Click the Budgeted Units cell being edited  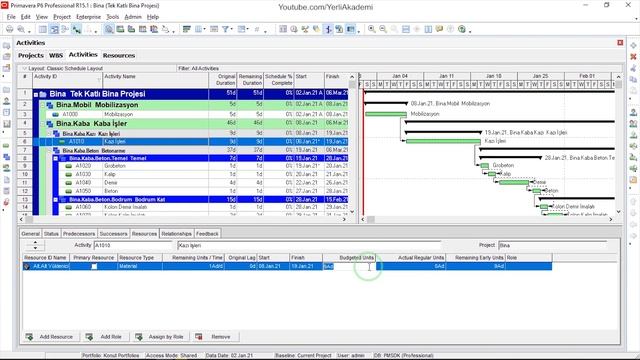coord(349,266)
